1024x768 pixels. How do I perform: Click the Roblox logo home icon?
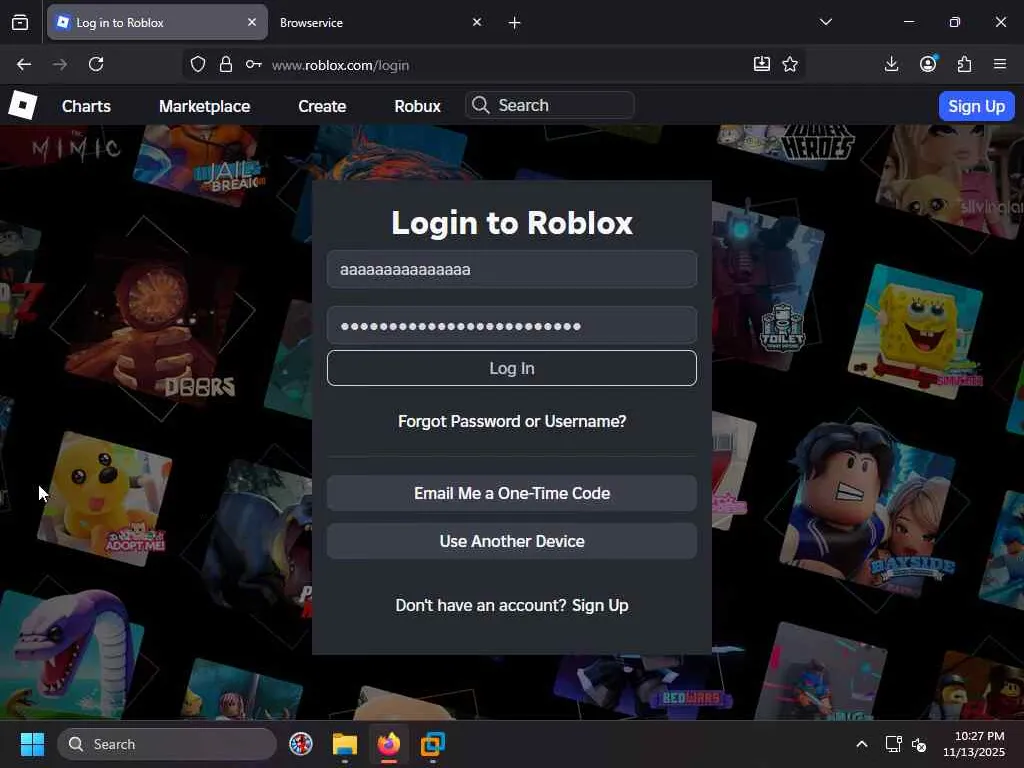(x=22, y=105)
